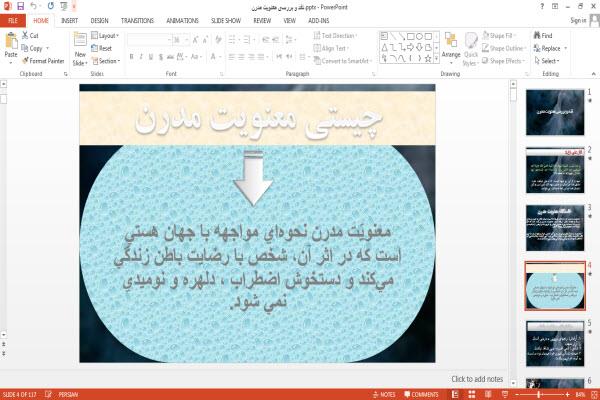Switch to Slide Sorter view
Image resolution: width=600 pixels, height=400 pixels.
(x=472, y=394)
